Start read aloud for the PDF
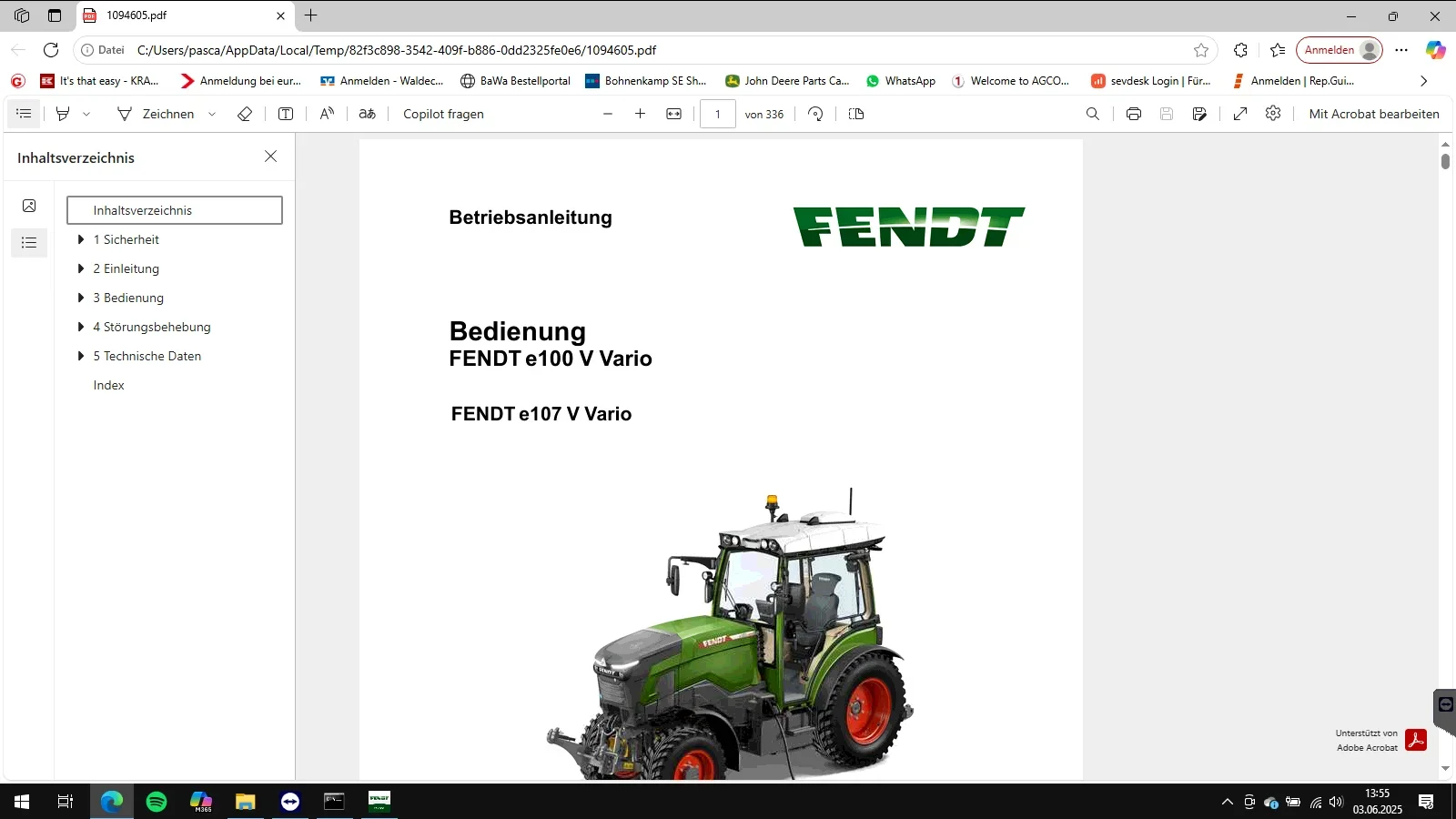The image size is (1456, 819). (x=327, y=114)
